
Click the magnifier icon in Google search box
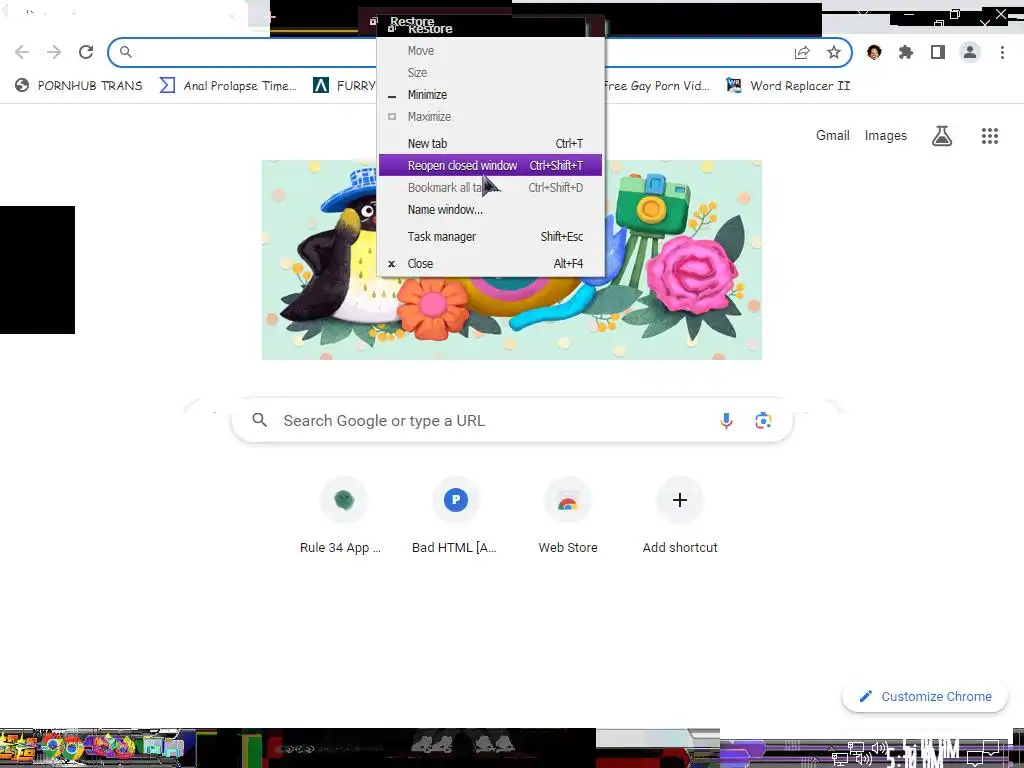point(260,420)
